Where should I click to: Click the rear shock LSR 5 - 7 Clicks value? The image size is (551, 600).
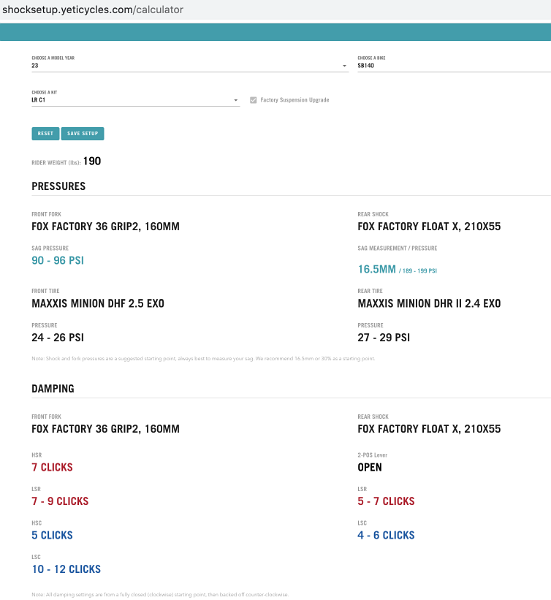[x=386, y=501]
